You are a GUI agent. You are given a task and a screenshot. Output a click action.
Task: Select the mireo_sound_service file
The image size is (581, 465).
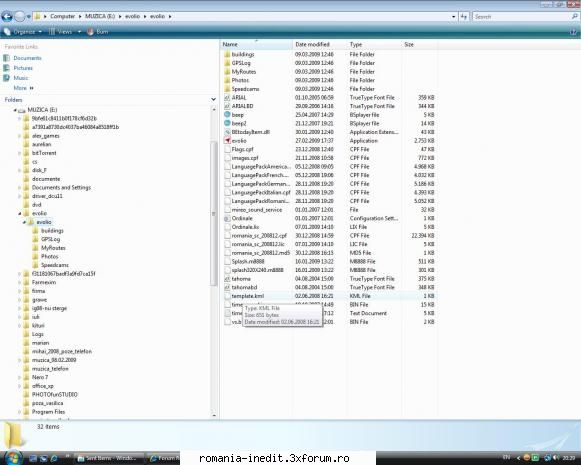coord(257,210)
